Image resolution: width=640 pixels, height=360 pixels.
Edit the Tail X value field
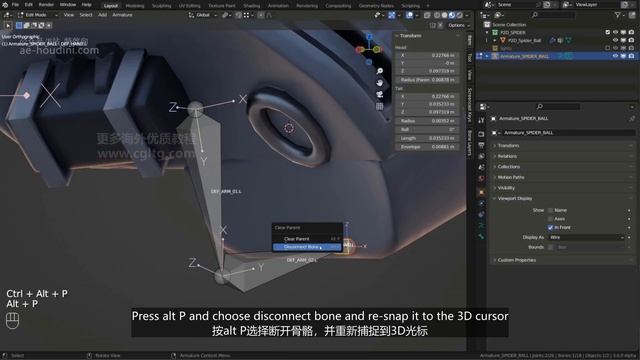pyautogui.click(x=426, y=96)
